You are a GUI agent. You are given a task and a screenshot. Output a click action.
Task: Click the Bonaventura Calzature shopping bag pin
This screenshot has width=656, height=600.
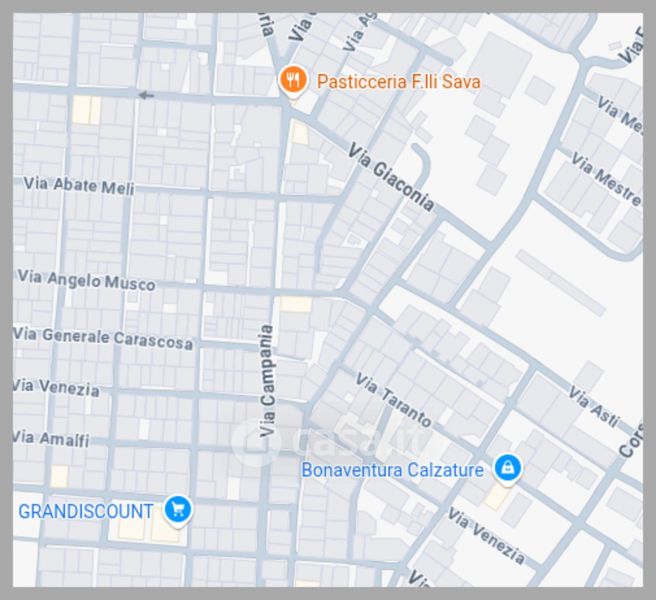pos(507,469)
